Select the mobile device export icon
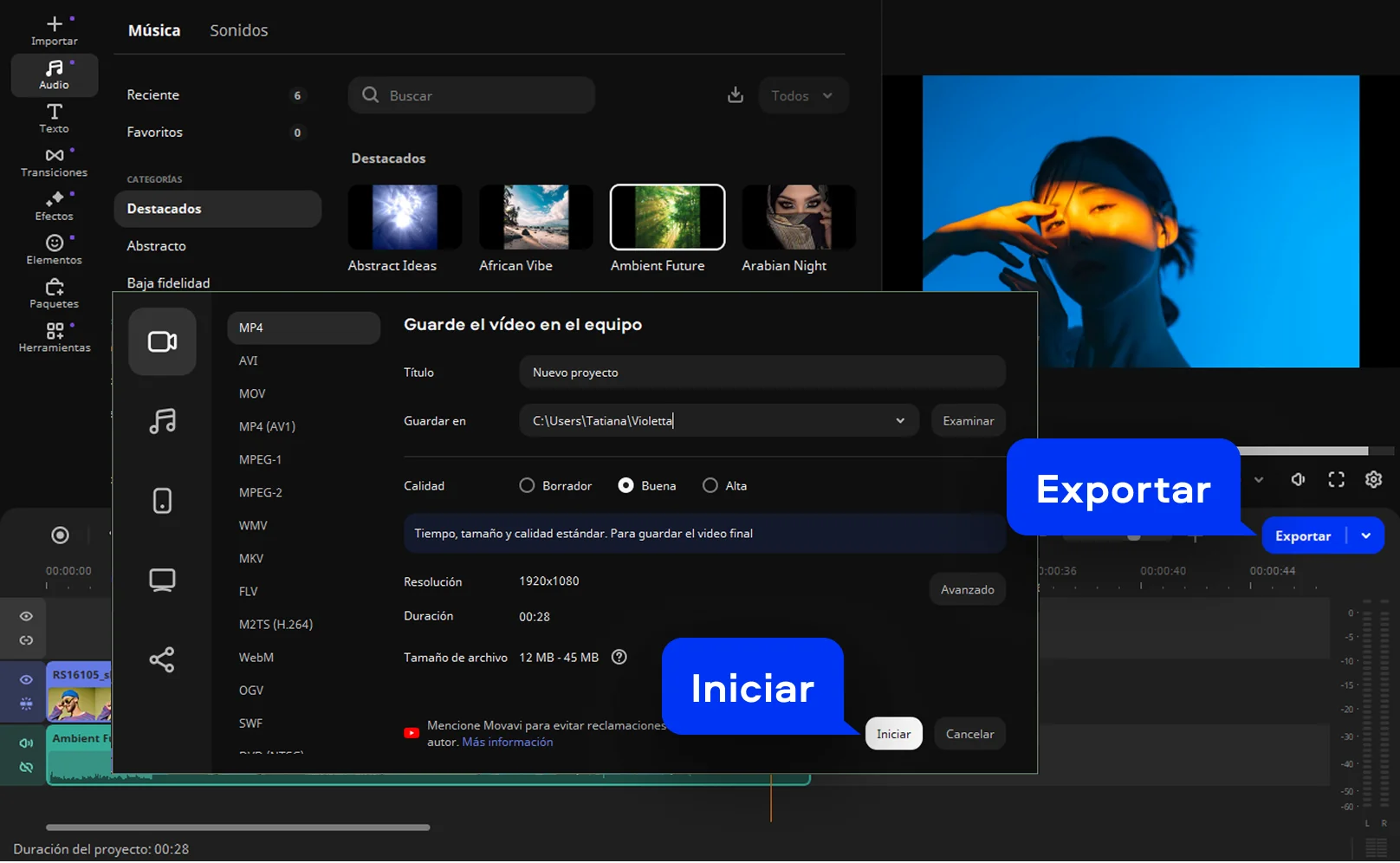 [162, 501]
